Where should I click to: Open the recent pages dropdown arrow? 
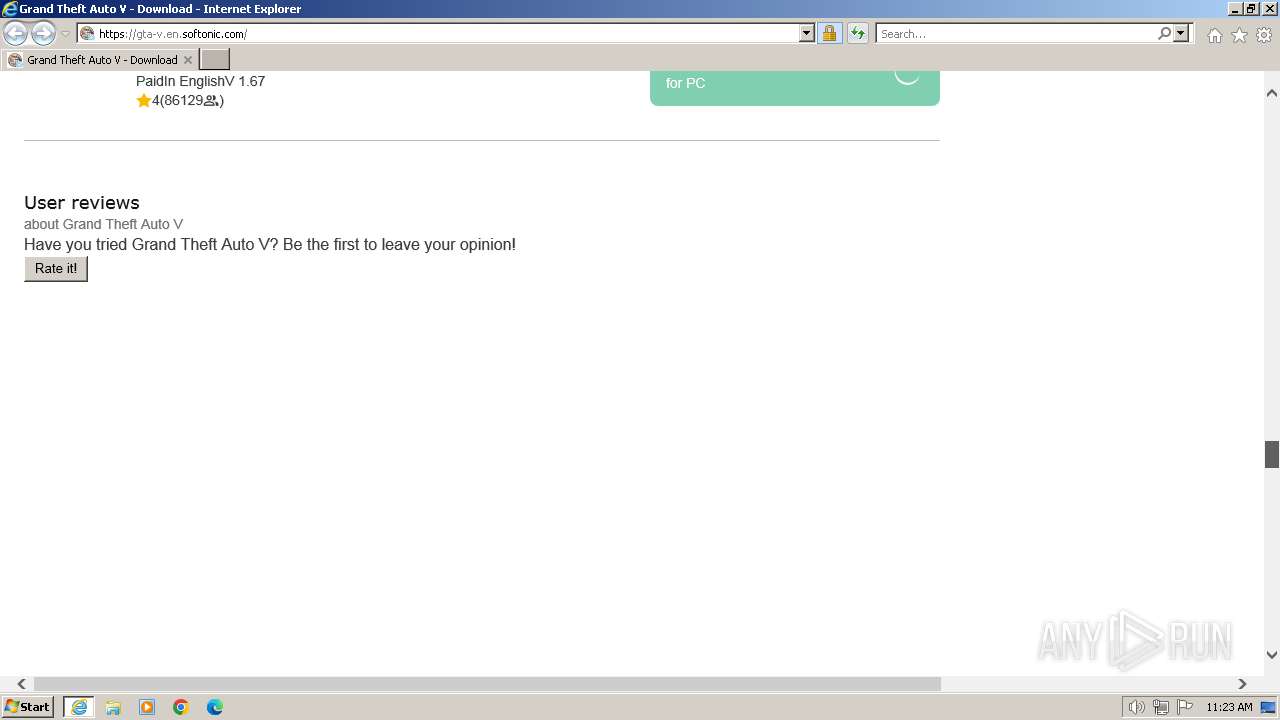click(66, 34)
